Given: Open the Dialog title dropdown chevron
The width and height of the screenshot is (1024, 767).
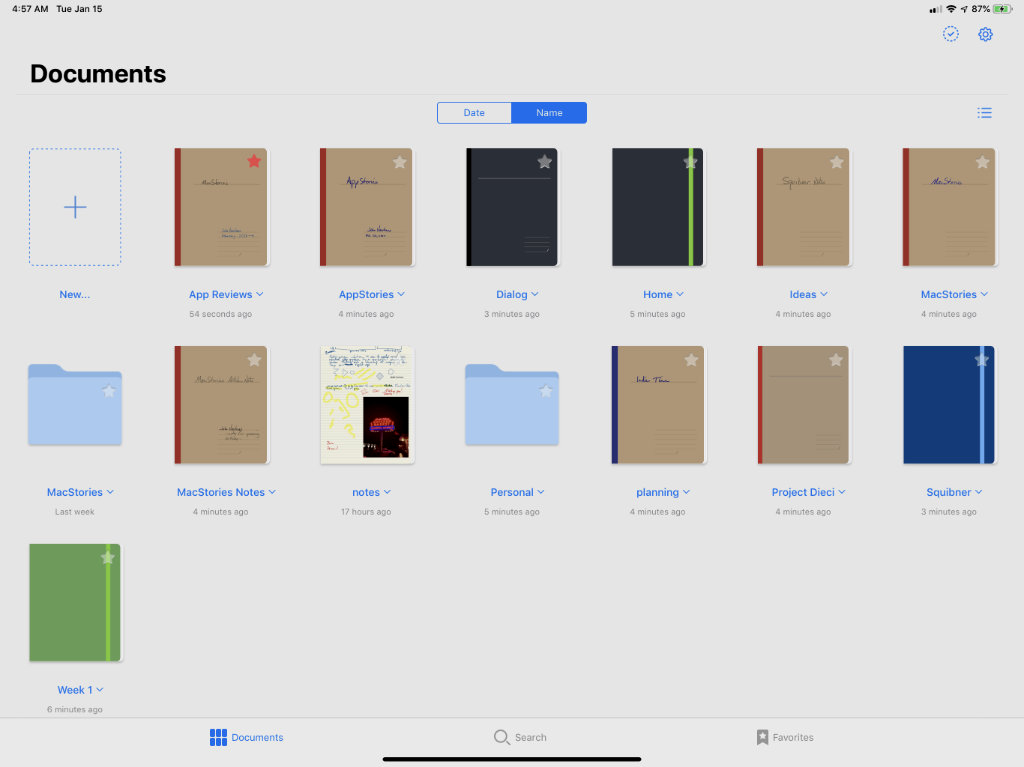Looking at the screenshot, I should pos(535,294).
